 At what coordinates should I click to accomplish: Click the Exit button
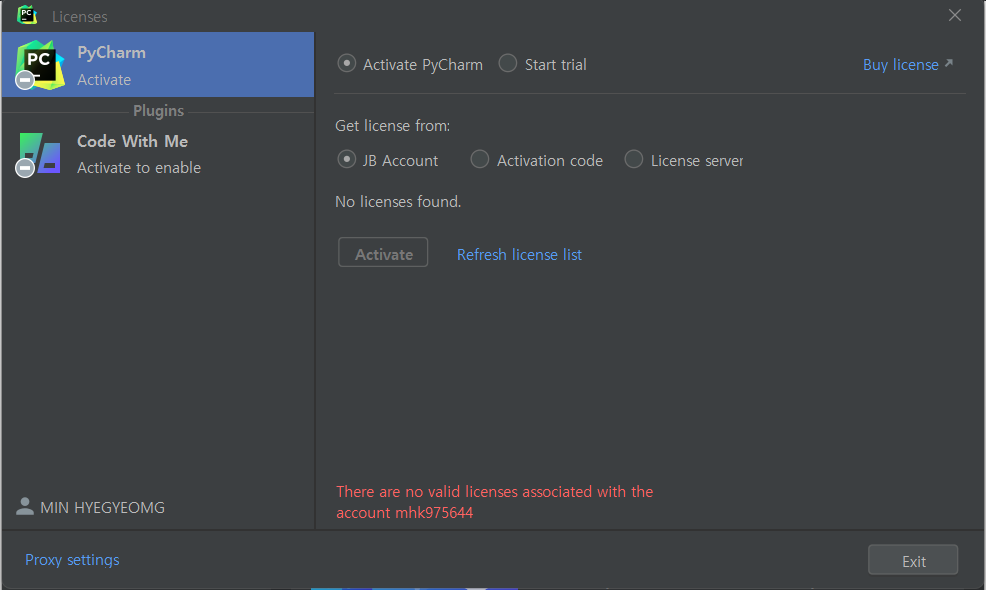click(913, 560)
